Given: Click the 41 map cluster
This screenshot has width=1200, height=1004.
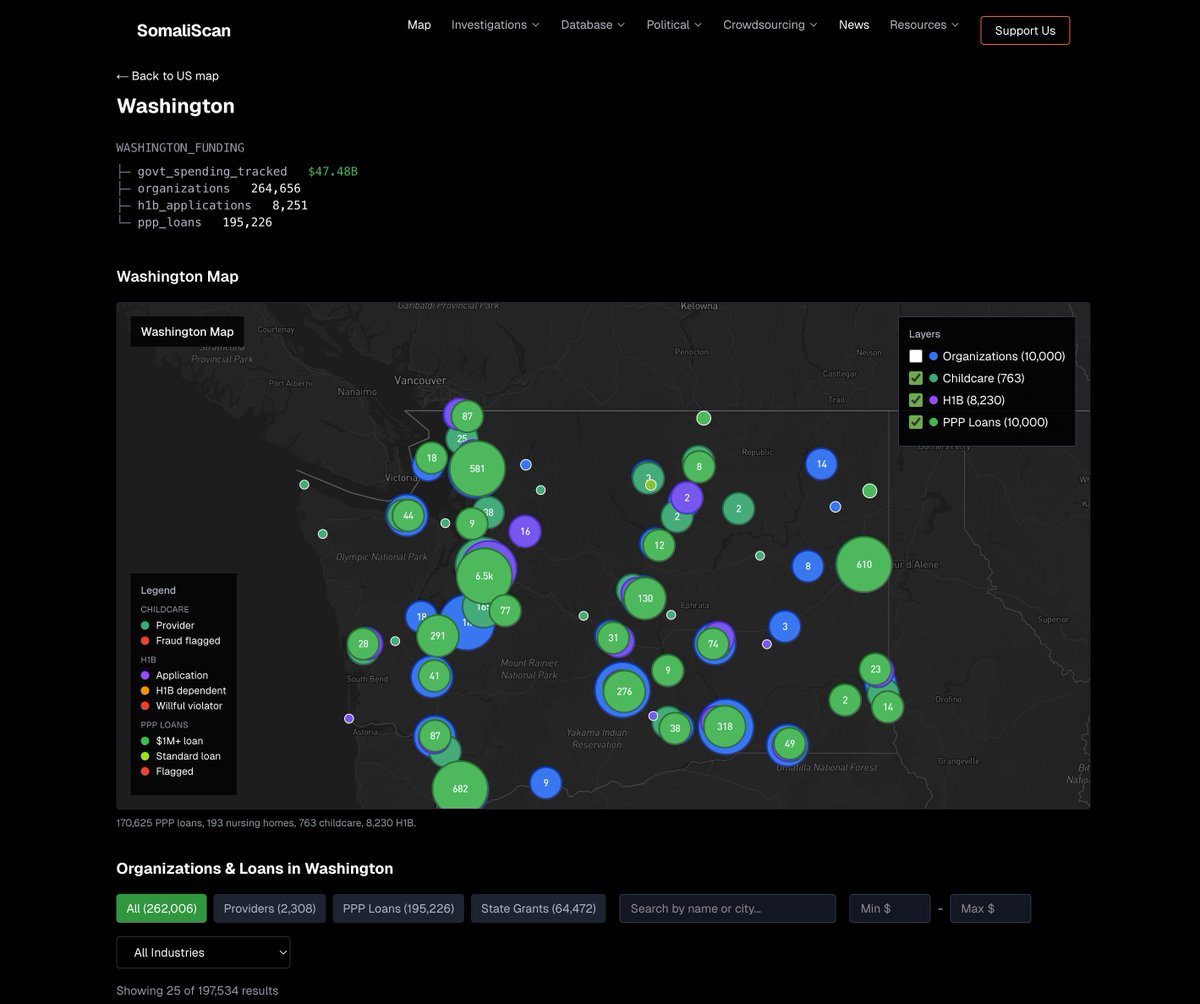Looking at the screenshot, I should coord(434,676).
